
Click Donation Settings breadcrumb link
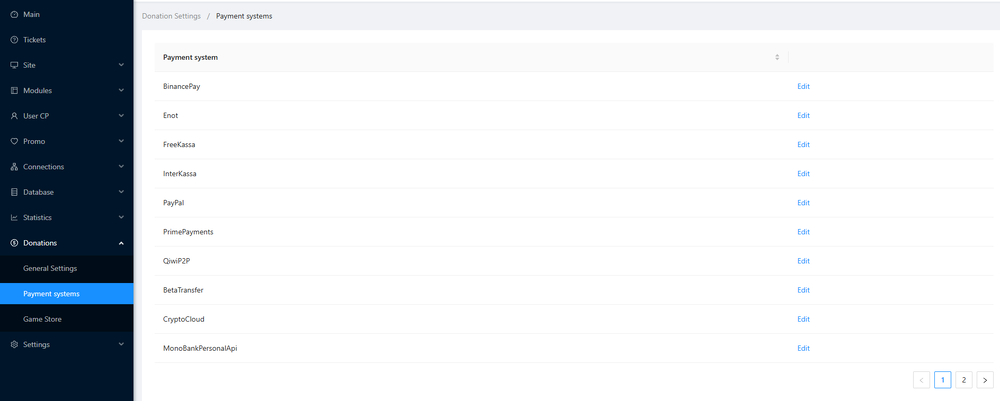click(171, 16)
